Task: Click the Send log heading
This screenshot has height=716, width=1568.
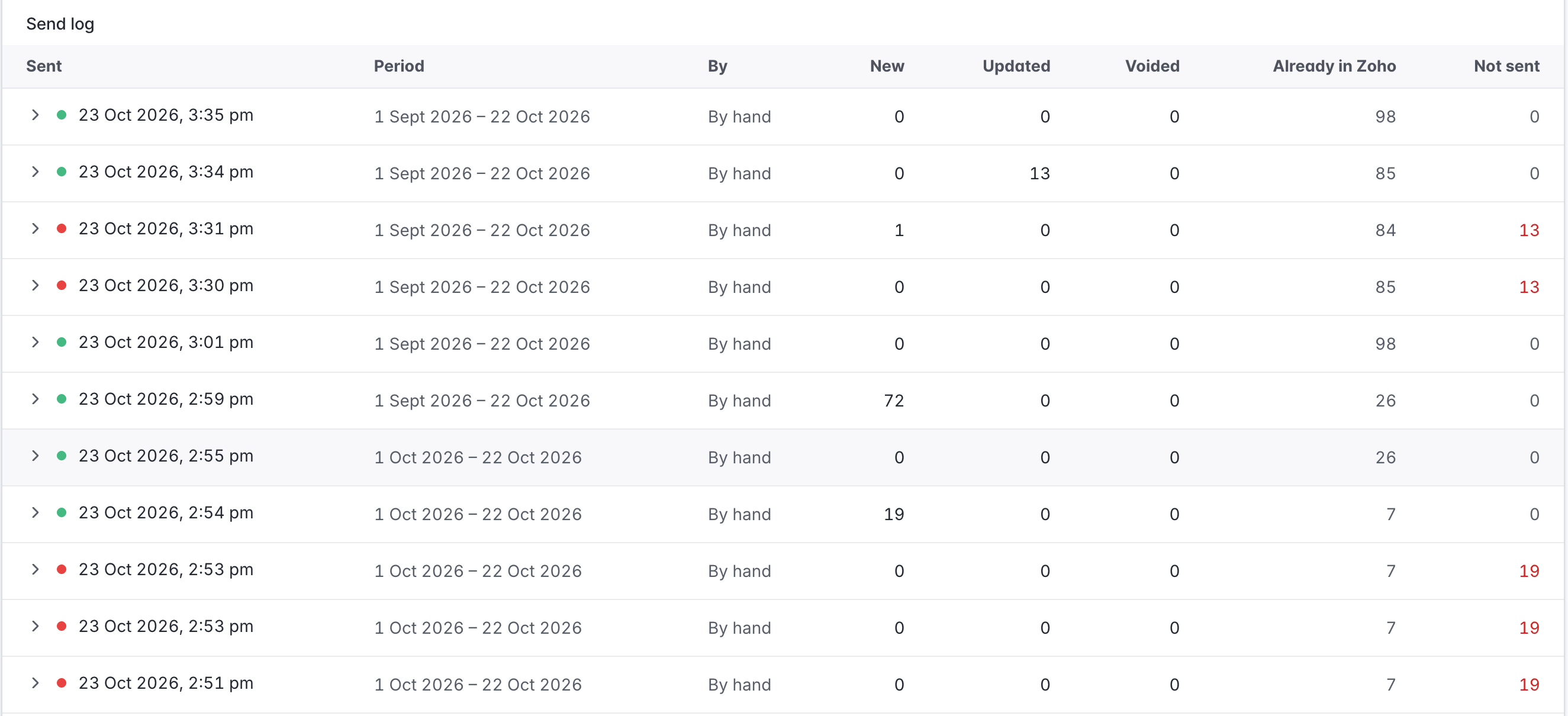Action: click(x=60, y=24)
